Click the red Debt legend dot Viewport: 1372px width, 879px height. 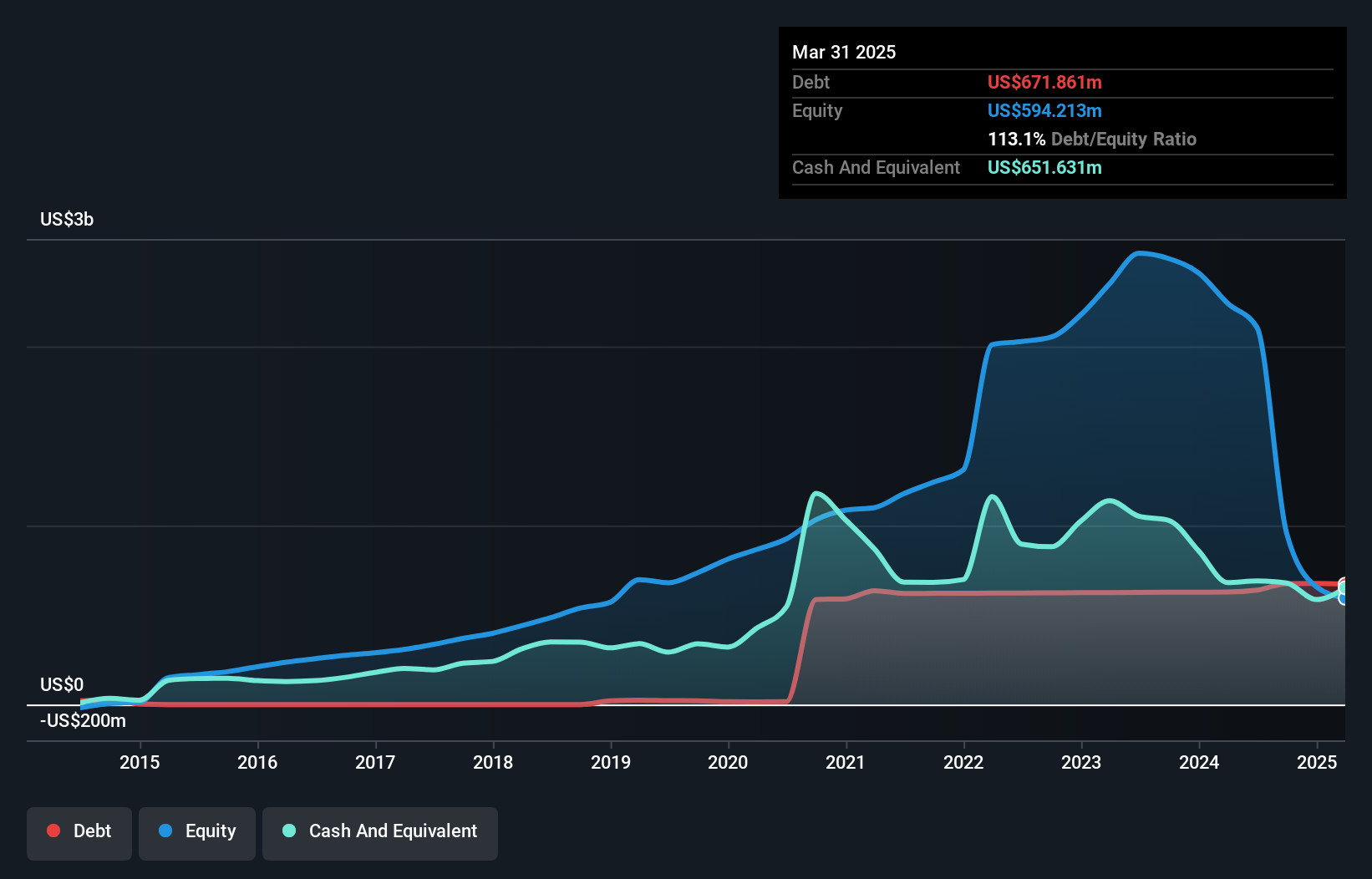tap(53, 831)
